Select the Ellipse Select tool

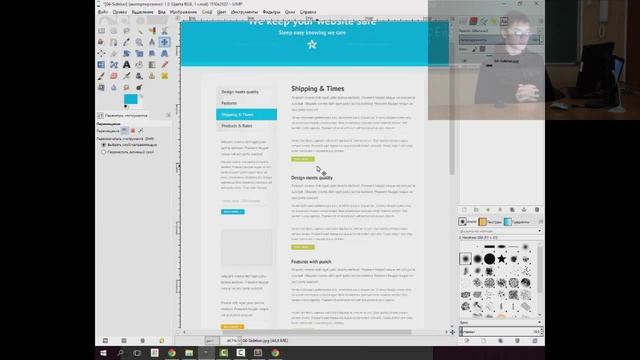(x=114, y=31)
